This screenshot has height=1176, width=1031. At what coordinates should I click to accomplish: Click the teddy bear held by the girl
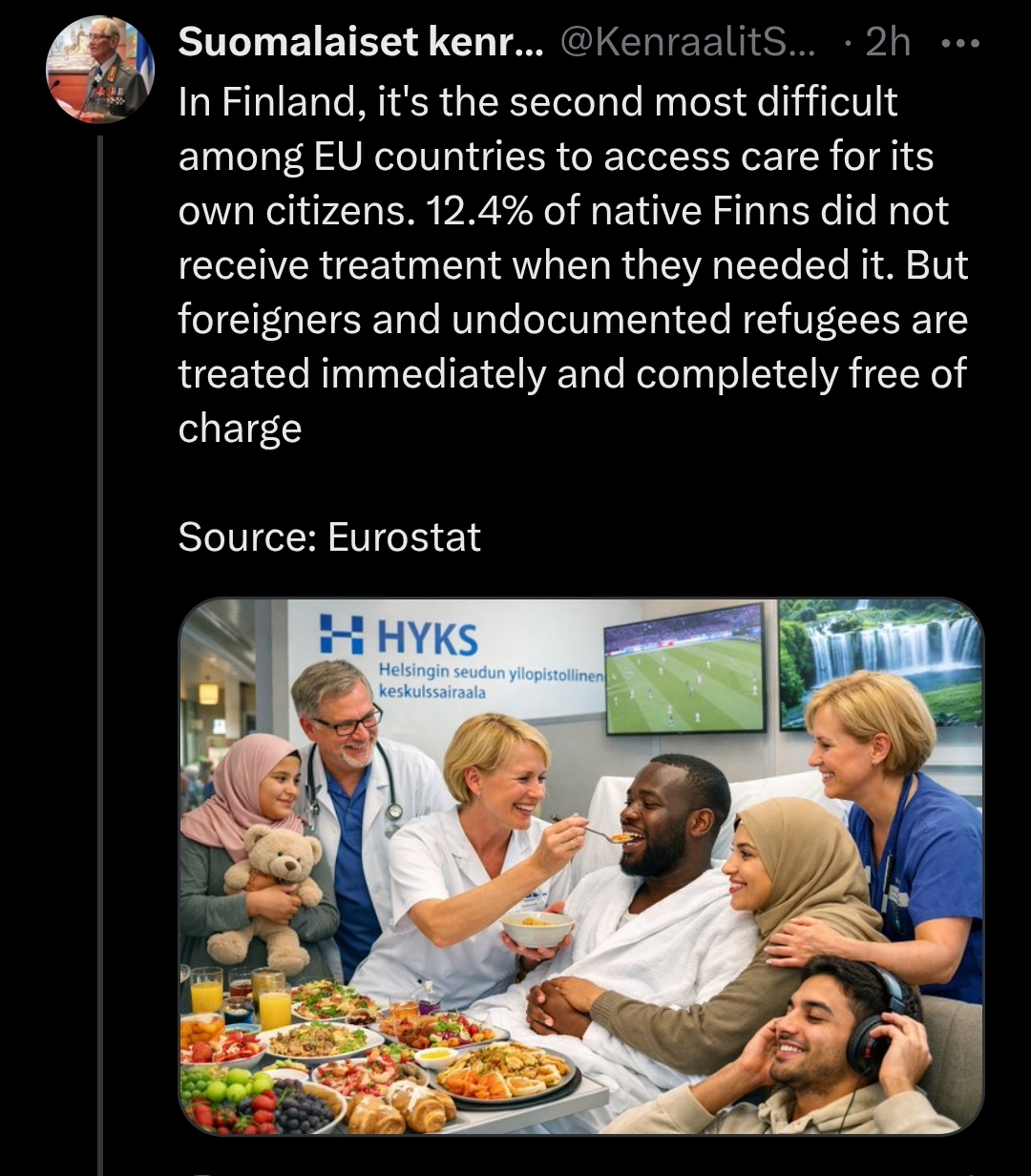(268, 892)
